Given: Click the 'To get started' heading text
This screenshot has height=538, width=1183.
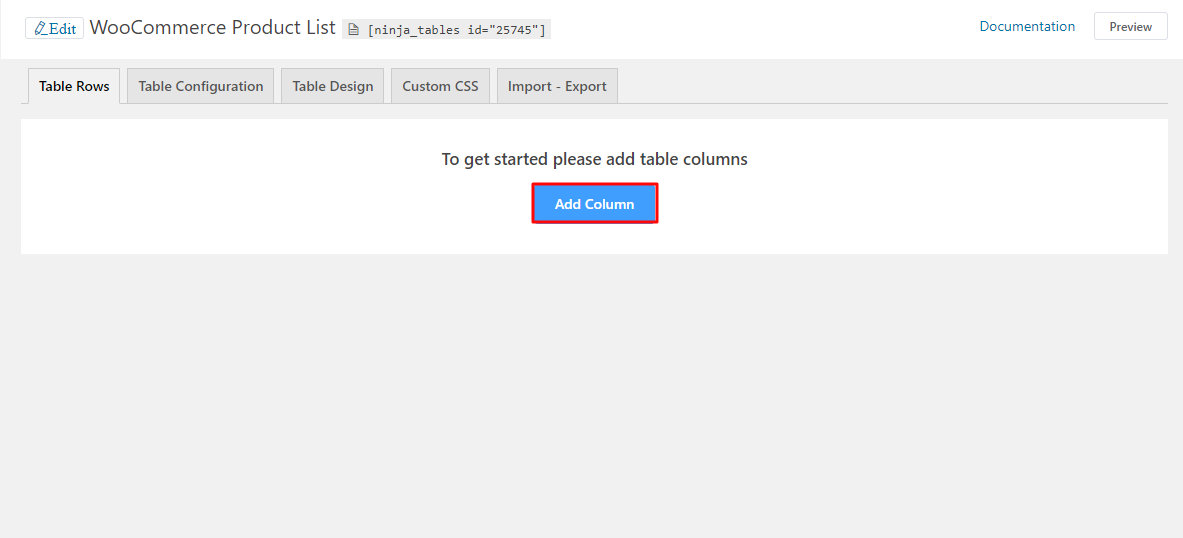Looking at the screenshot, I should [594, 159].
